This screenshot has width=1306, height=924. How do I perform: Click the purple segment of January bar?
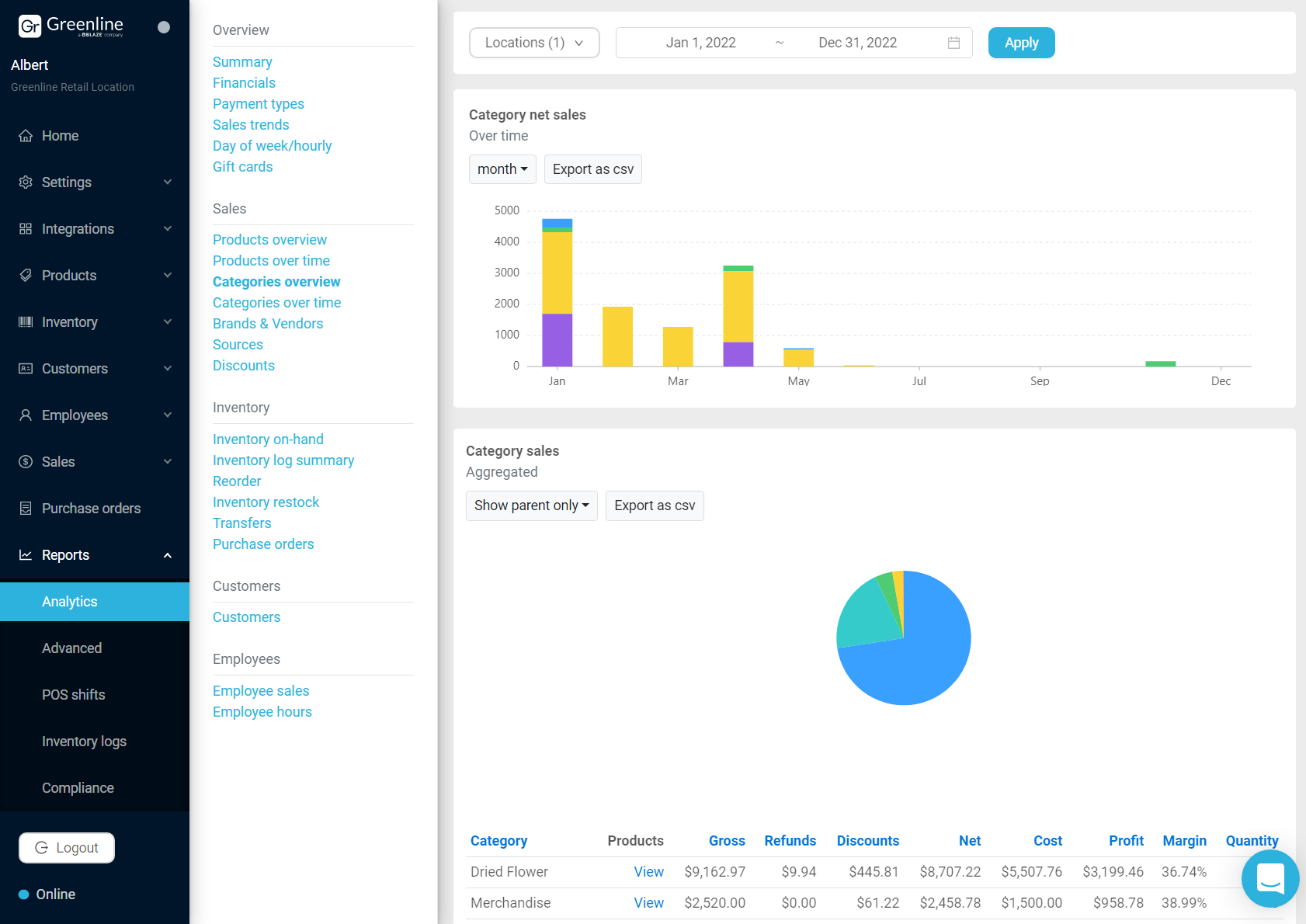[x=557, y=340]
